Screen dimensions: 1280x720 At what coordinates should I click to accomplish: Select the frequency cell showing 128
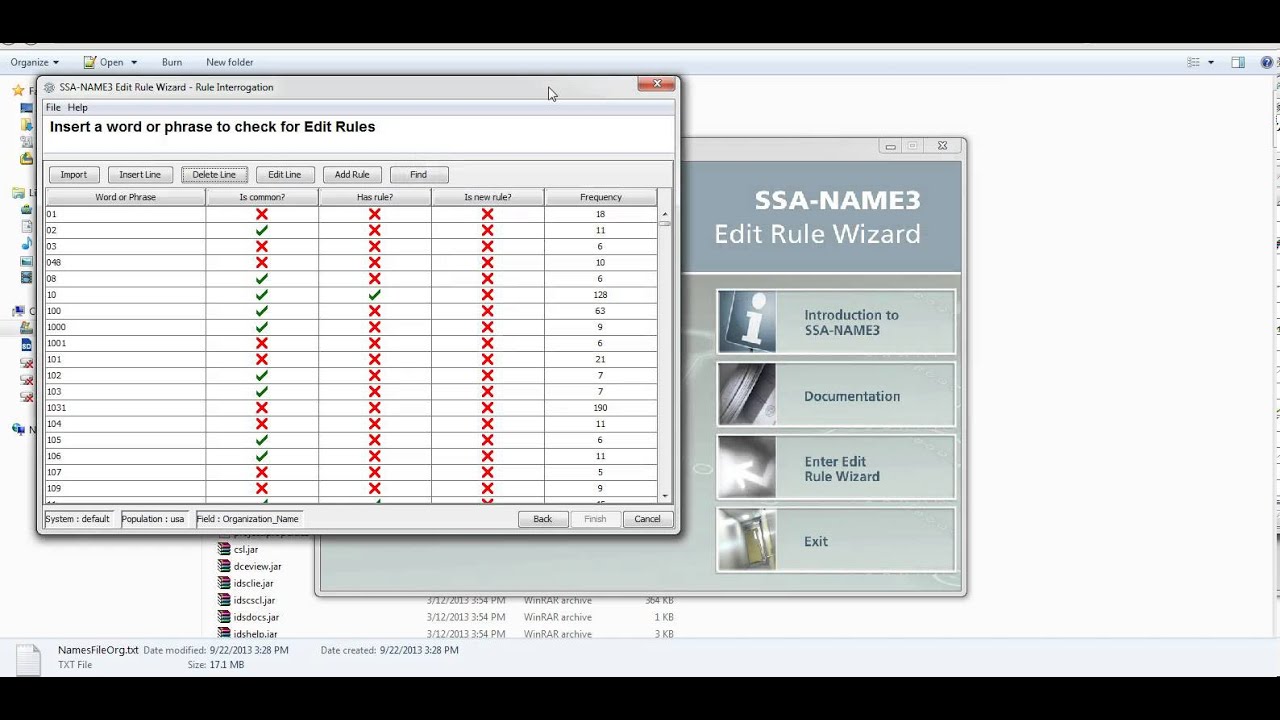tap(601, 295)
